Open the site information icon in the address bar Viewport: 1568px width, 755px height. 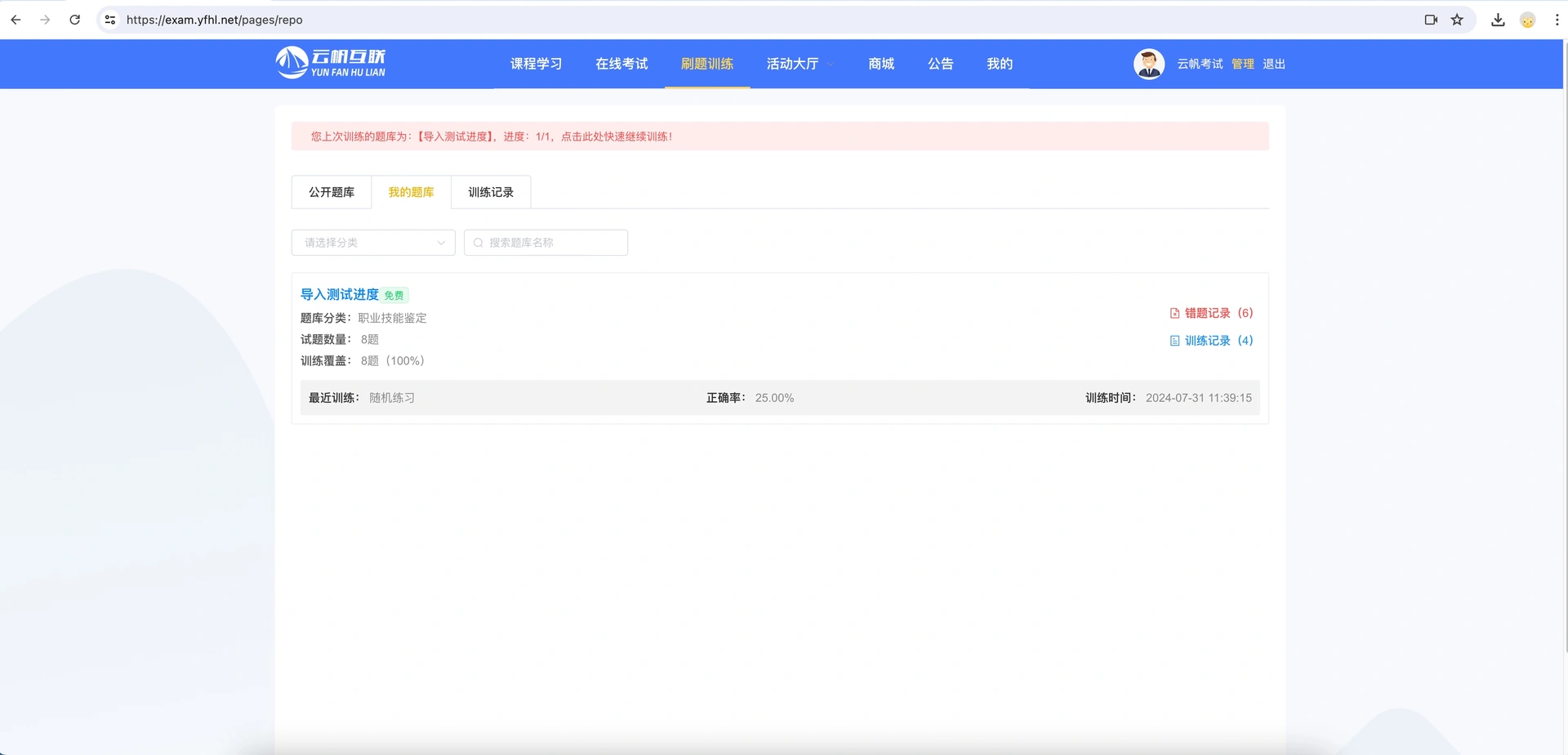click(110, 20)
